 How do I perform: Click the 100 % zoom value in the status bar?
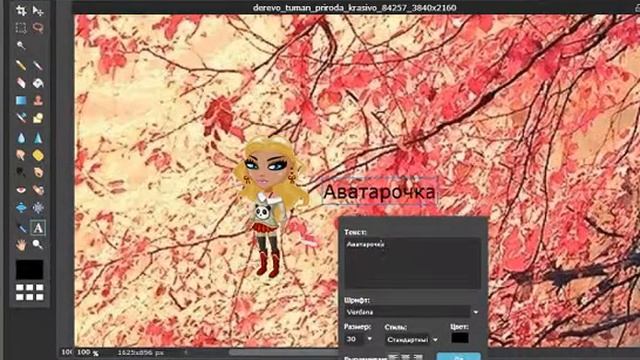coord(88,352)
